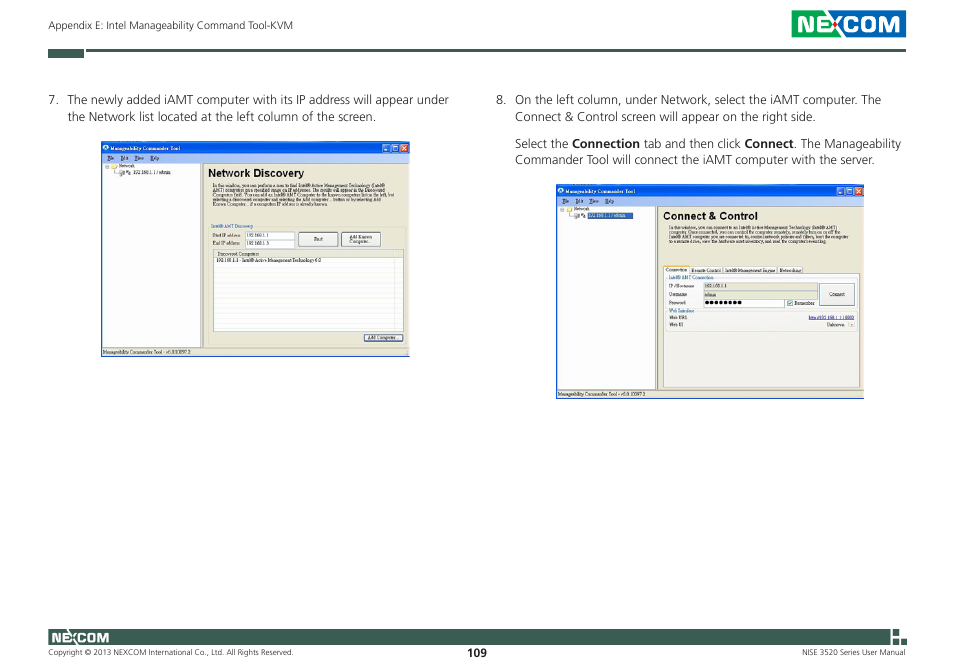This screenshot has height=672, width=954.
Task: Collapse Network tree node in Network Discovery window
Action: click(107, 166)
